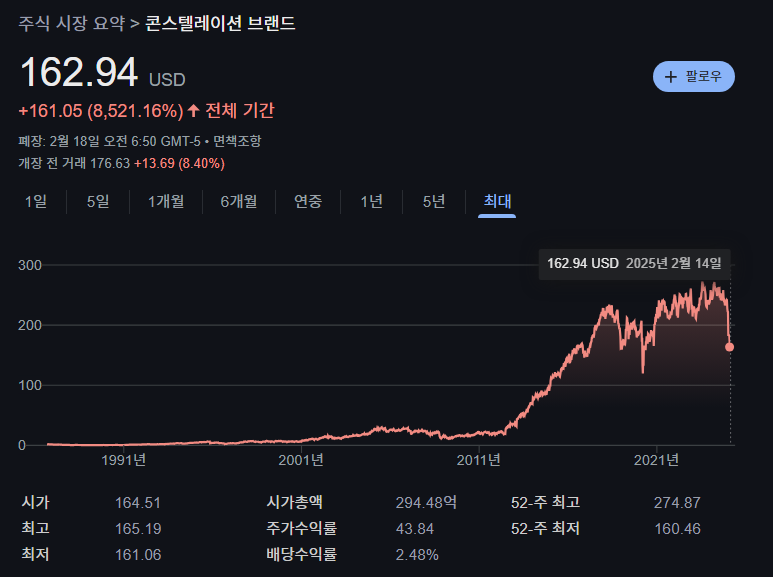The width and height of the screenshot is (773, 577).
Task: Click the 2001년 x-axis label
Action: pos(301,460)
